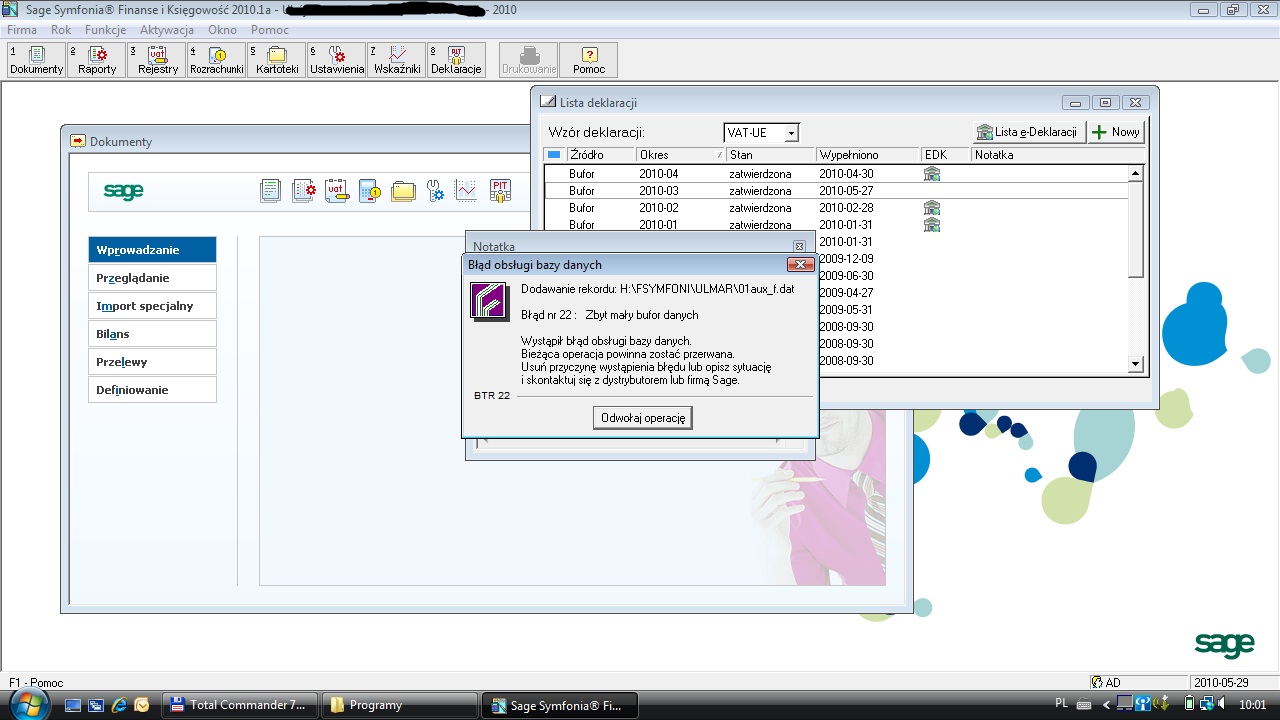Viewport: 1280px width, 720px height.
Task: Open Deklaracje from the main toolbar
Action: click(x=456, y=60)
